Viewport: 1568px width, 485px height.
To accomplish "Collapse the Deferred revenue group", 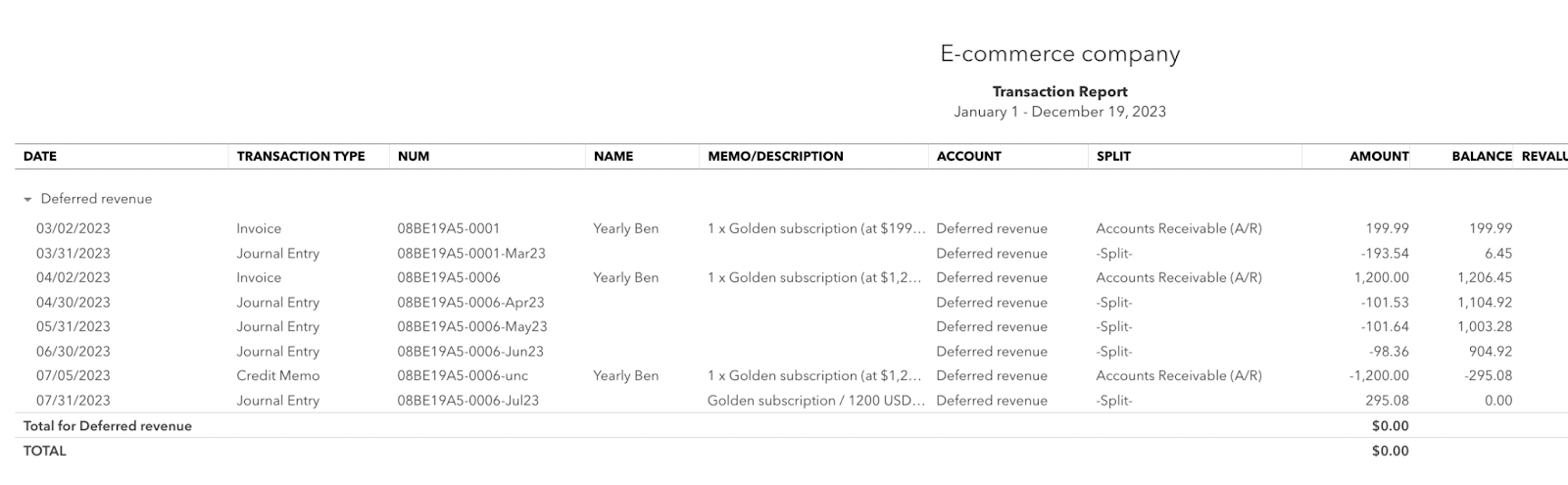I will tap(28, 199).
